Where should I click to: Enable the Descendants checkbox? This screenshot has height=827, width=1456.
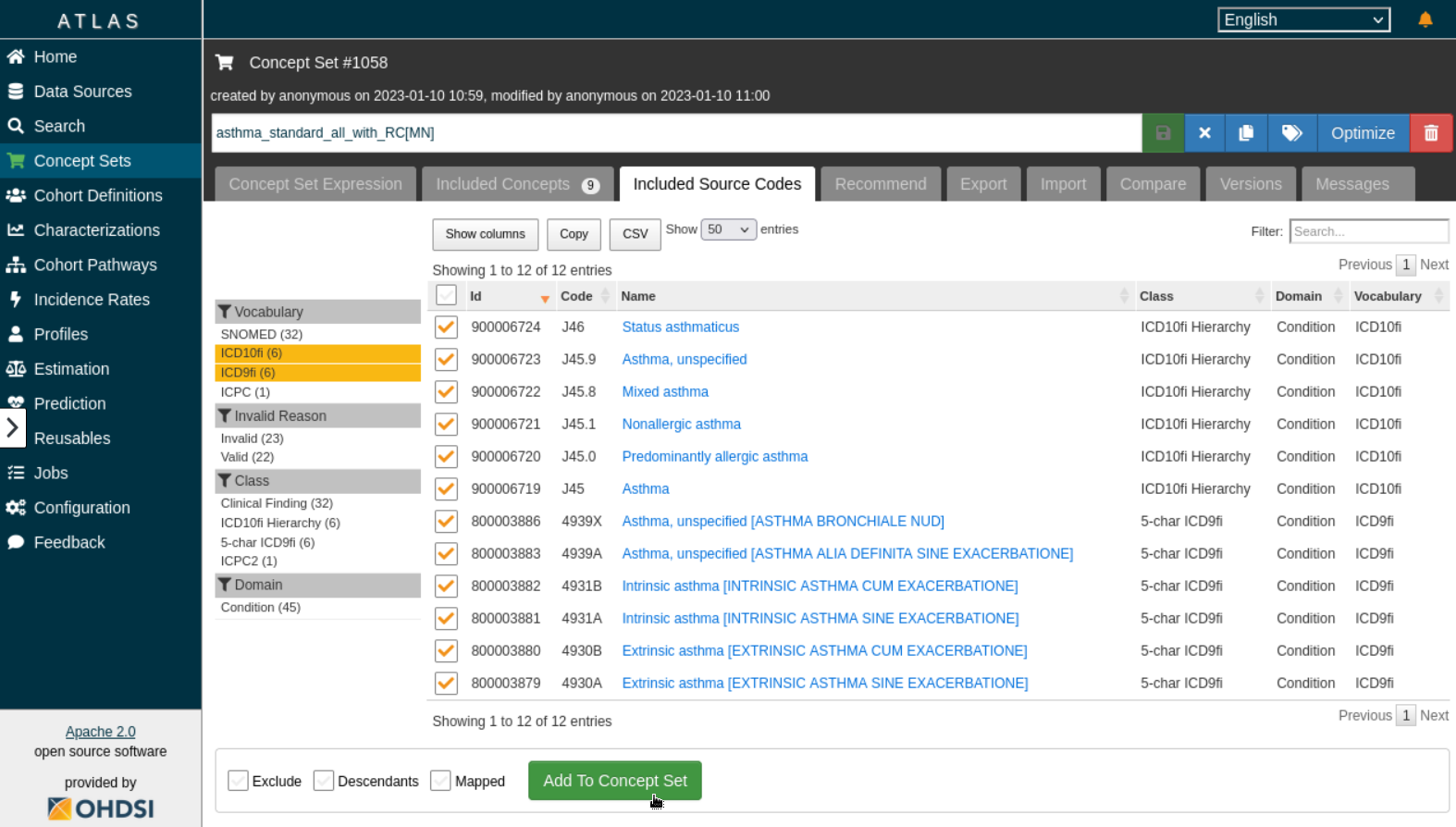pos(324,781)
